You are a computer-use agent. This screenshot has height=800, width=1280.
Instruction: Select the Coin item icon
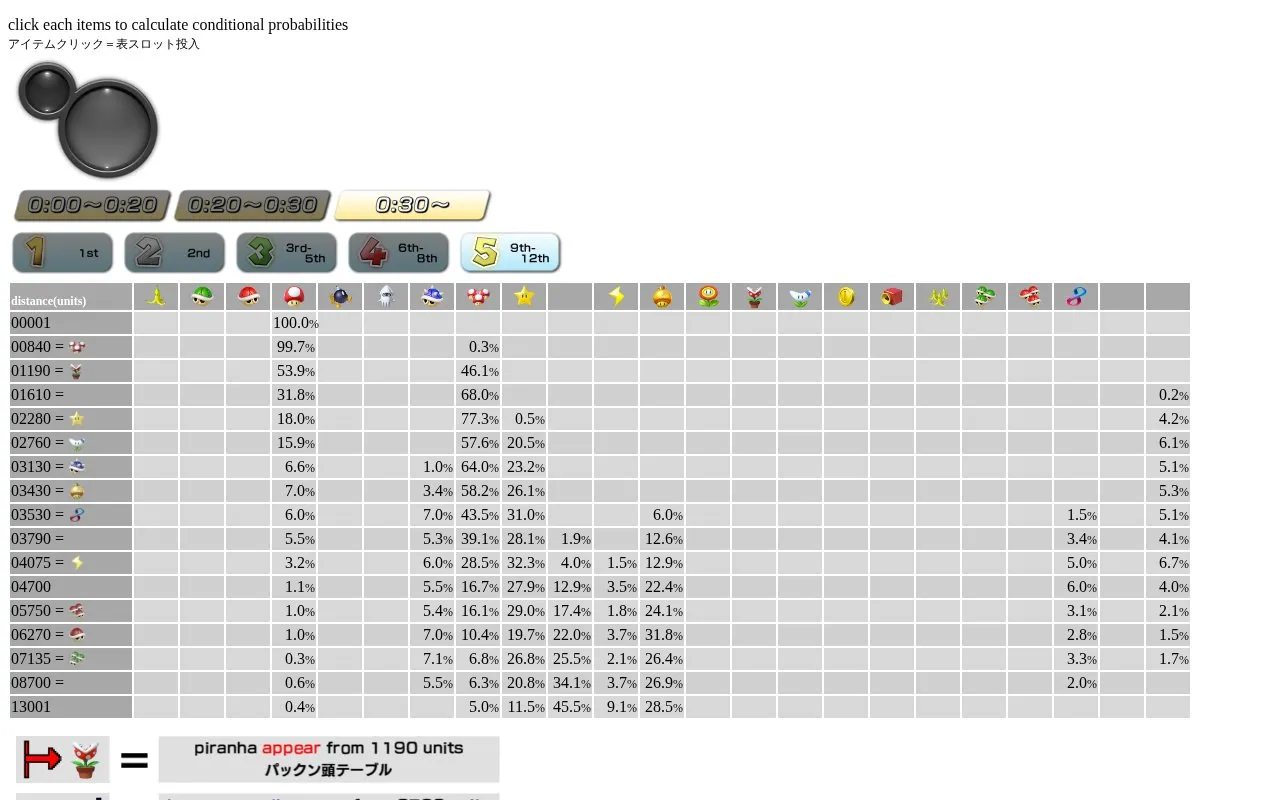click(846, 296)
